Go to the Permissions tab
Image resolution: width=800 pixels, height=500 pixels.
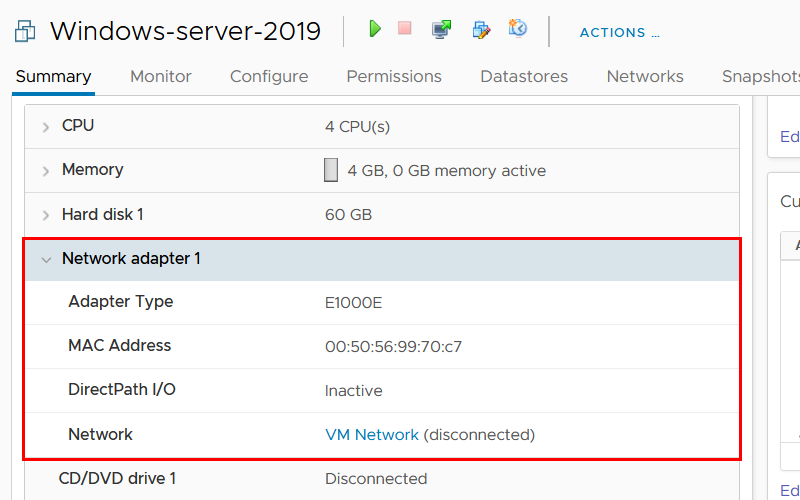[x=394, y=77]
